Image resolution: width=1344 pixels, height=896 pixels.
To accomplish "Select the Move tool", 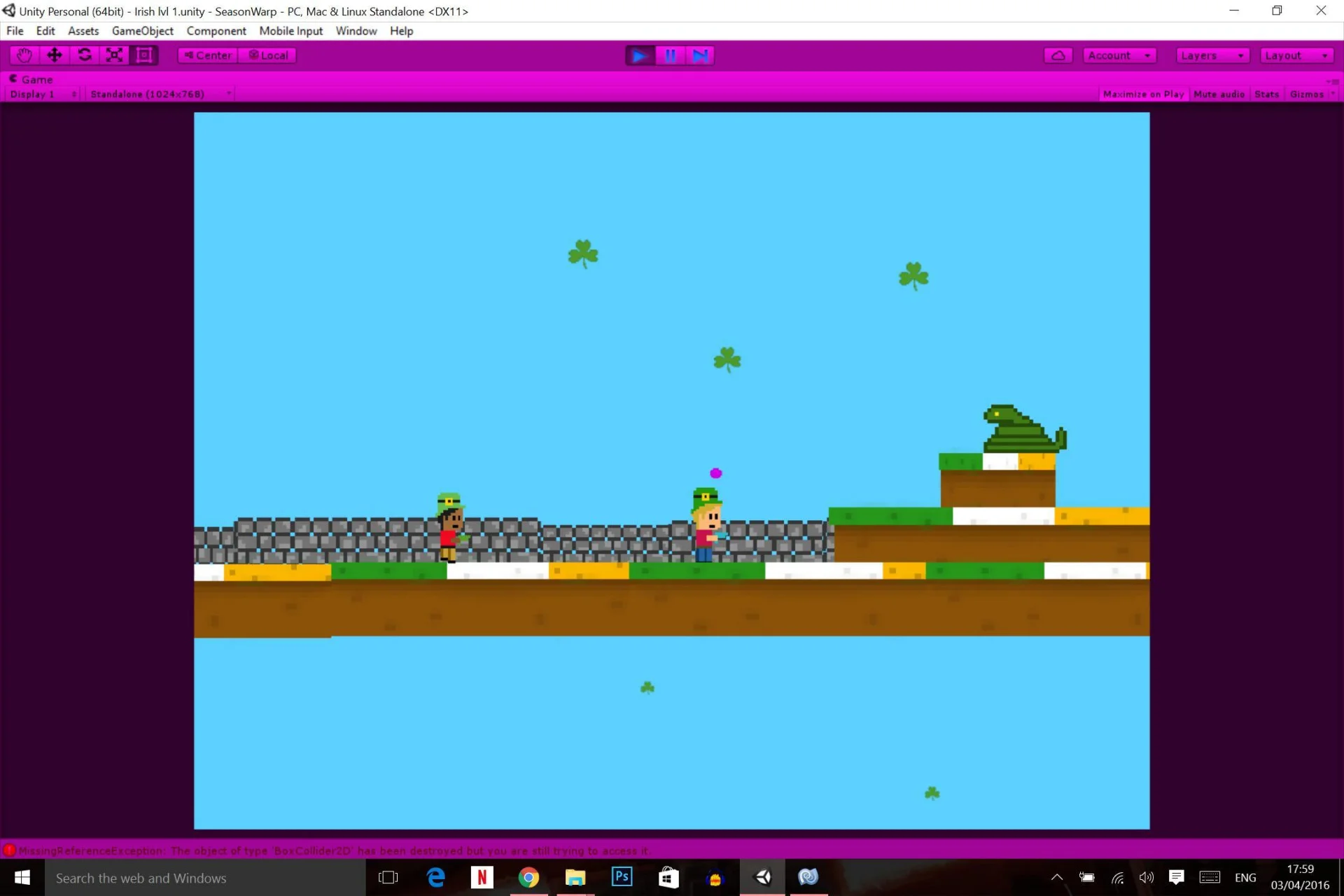I will coord(55,55).
